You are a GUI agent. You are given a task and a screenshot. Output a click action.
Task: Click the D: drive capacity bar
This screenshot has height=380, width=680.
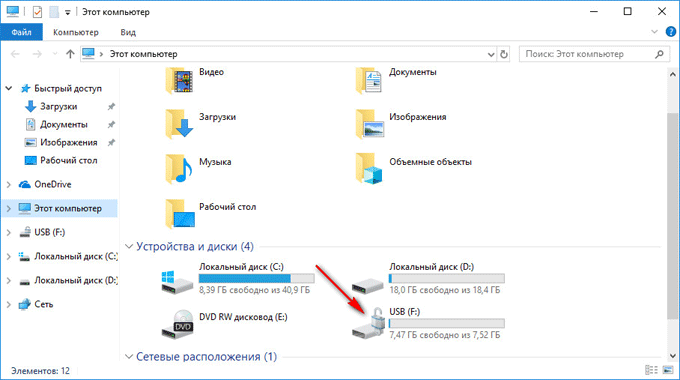[x=447, y=278]
